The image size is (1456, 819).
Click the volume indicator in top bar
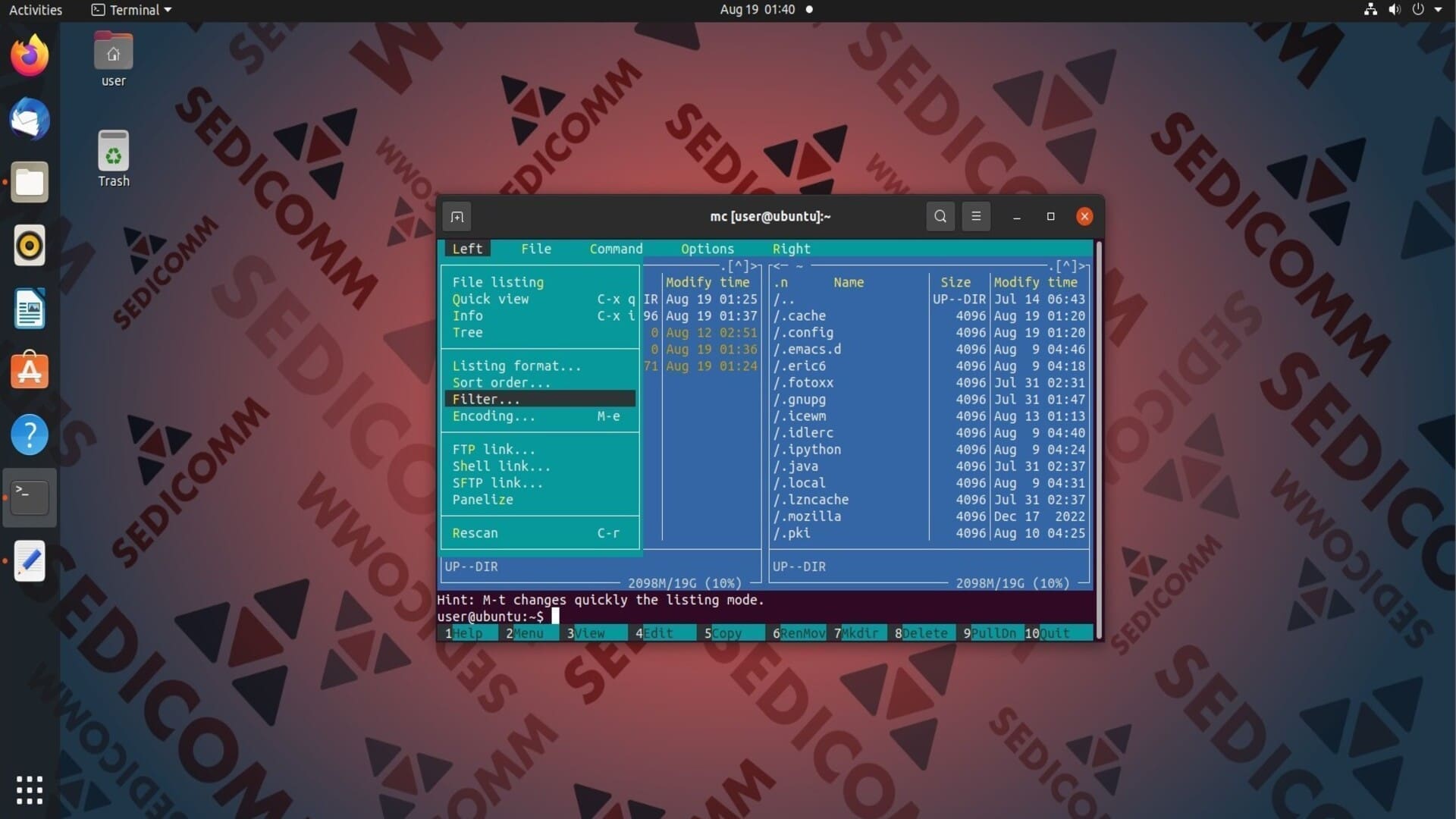point(1394,10)
